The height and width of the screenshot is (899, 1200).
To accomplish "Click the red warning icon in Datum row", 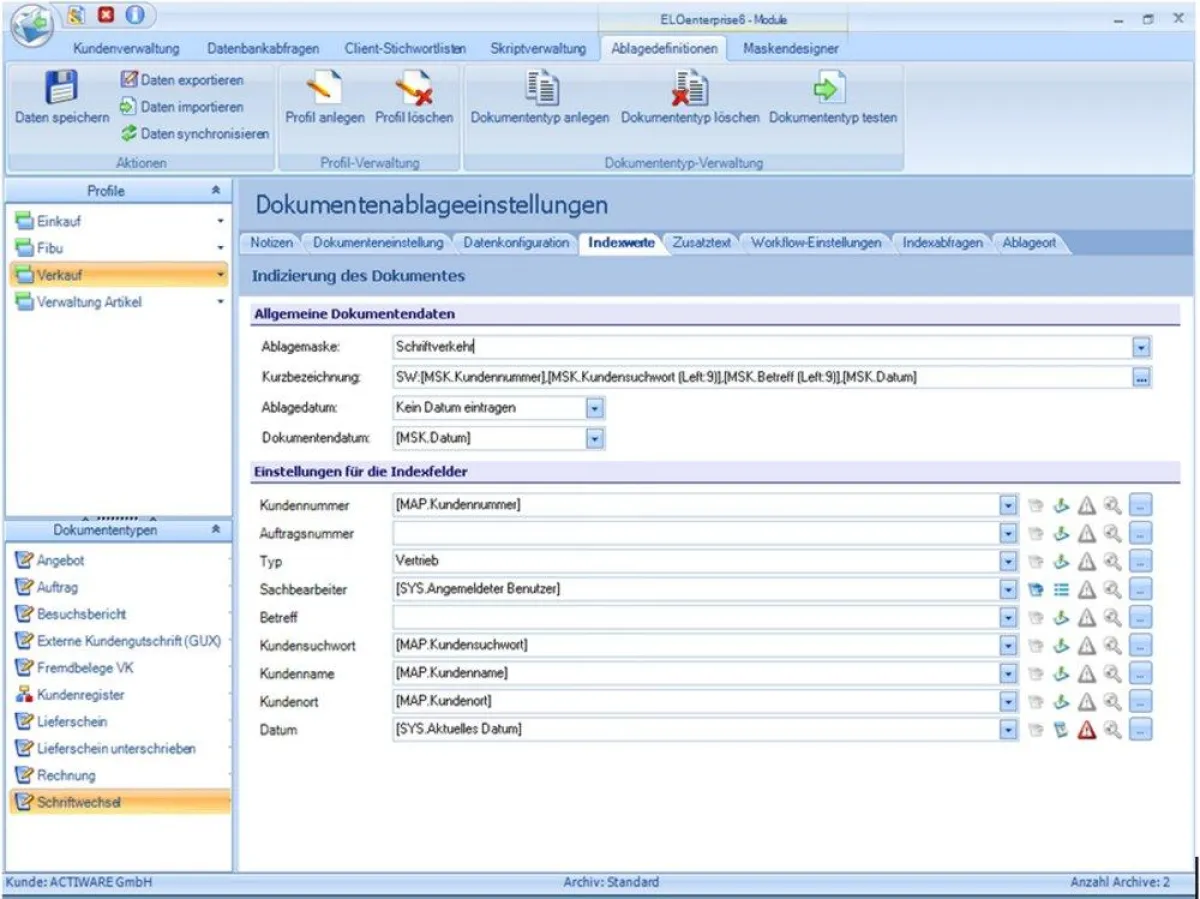I will tap(1087, 730).
